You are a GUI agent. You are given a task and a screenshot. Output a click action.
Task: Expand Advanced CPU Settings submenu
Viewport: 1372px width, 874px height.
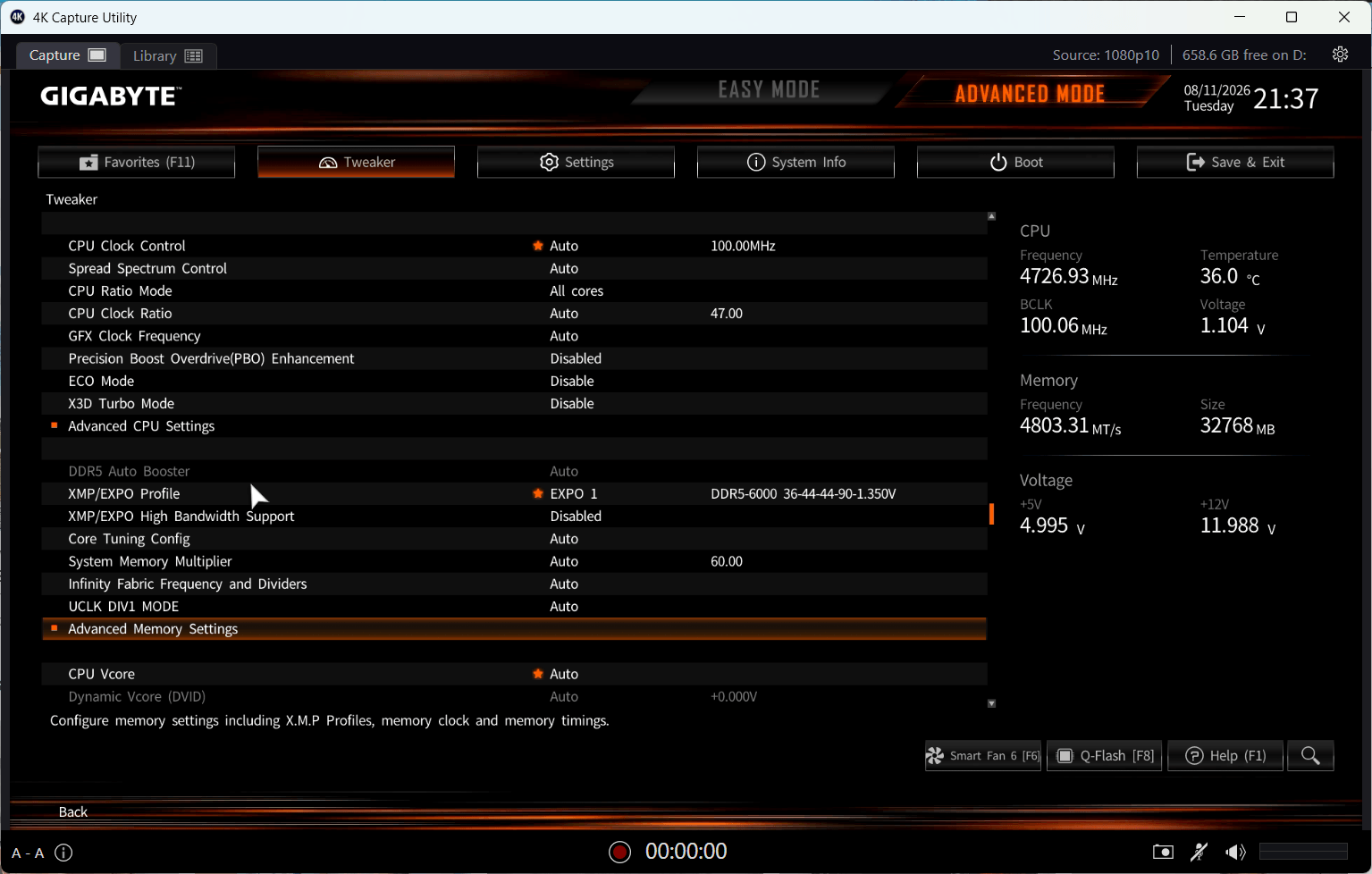click(141, 426)
